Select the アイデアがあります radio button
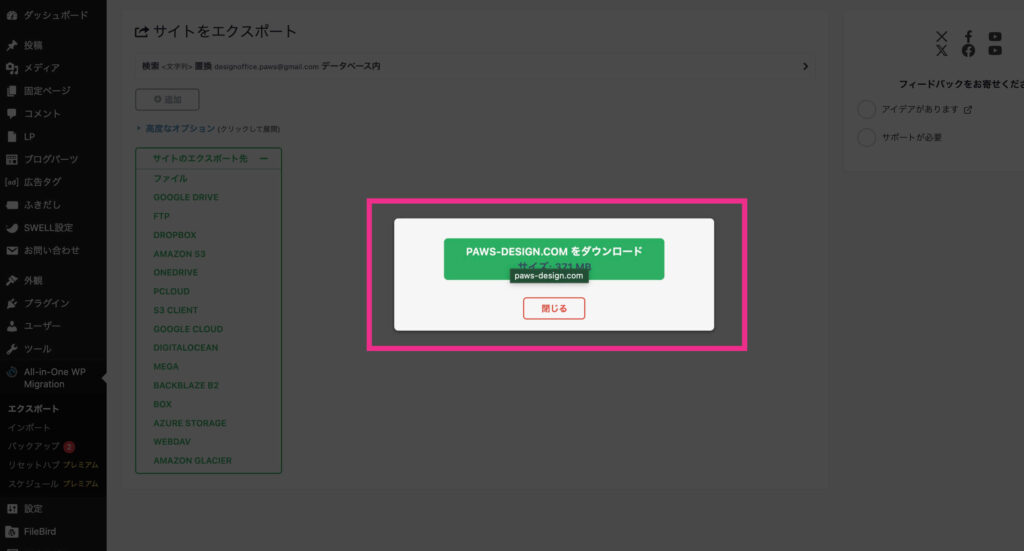 click(x=867, y=109)
